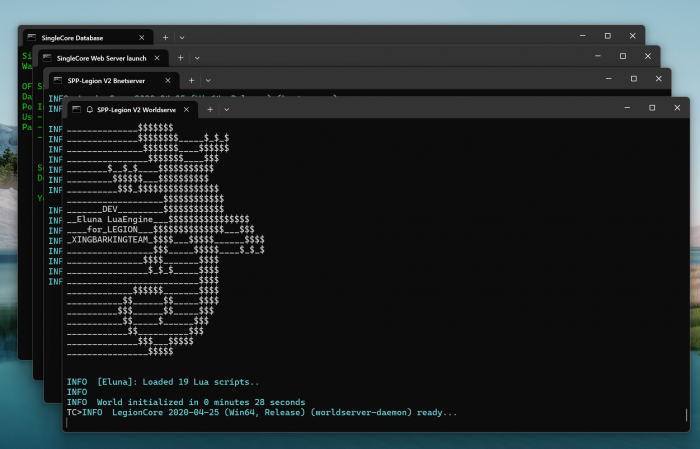Add a new tab in the Web Server launch window
Viewport: 700px width, 449px height.
point(179,58)
